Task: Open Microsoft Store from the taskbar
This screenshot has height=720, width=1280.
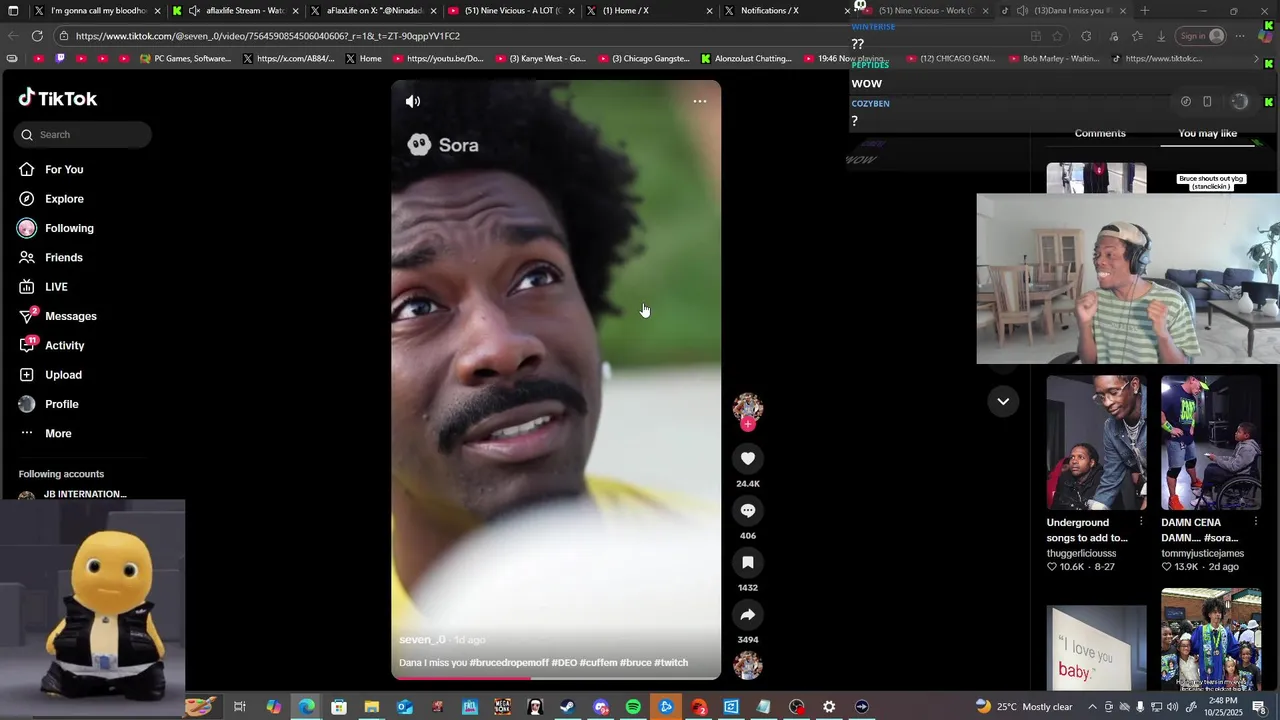Action: [x=339, y=707]
